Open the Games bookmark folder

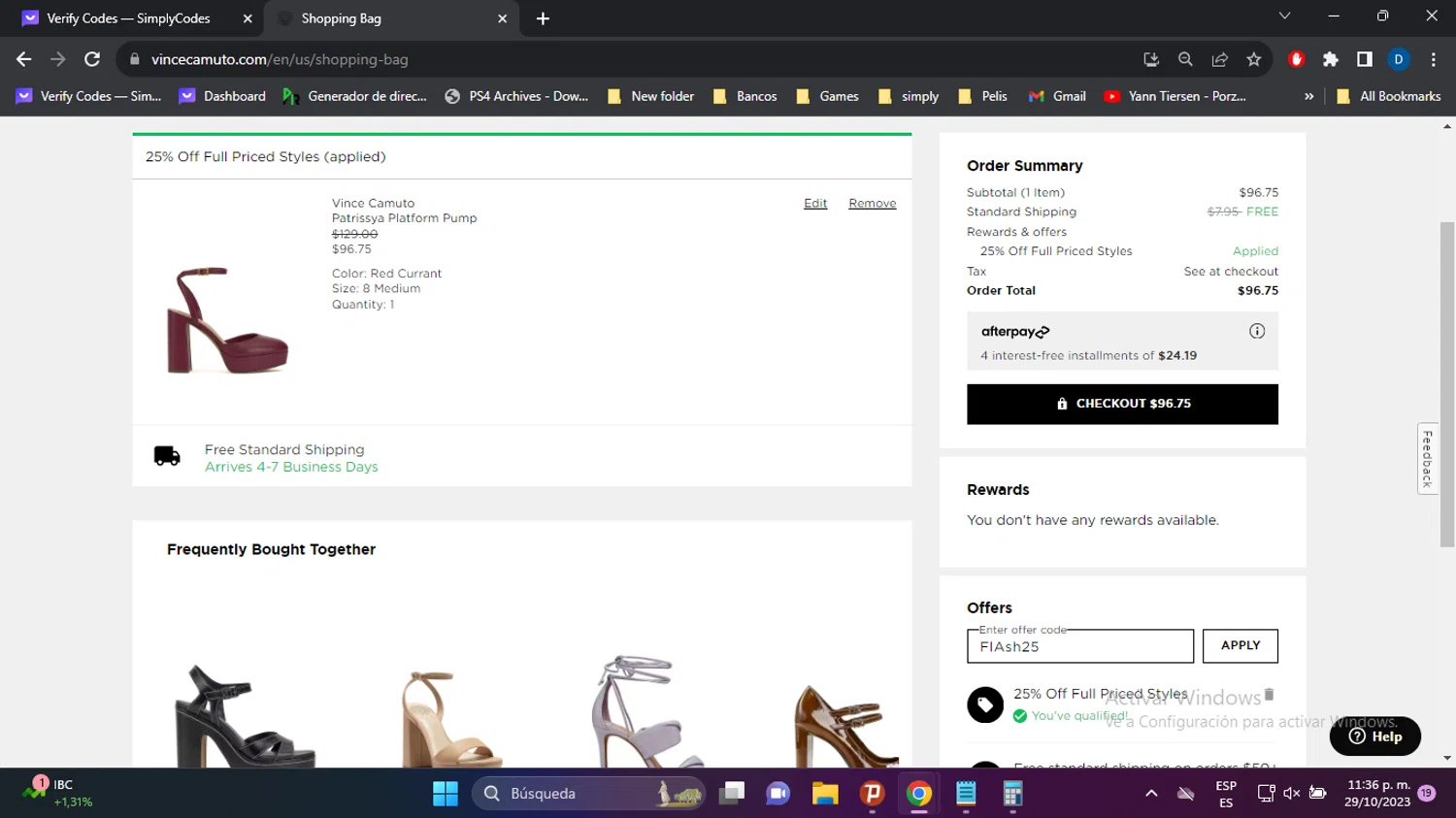tap(827, 96)
